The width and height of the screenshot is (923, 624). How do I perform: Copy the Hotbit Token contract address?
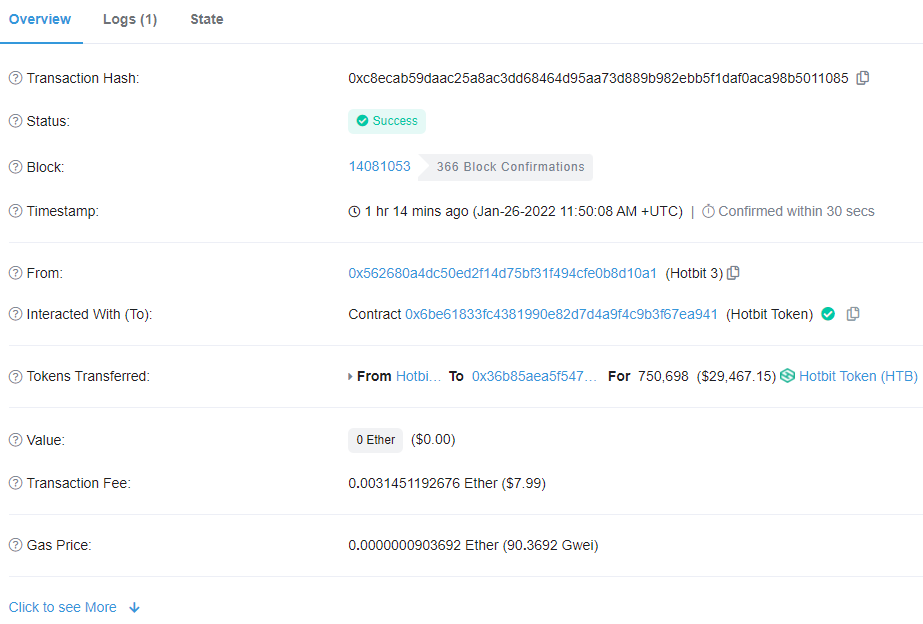(853, 314)
